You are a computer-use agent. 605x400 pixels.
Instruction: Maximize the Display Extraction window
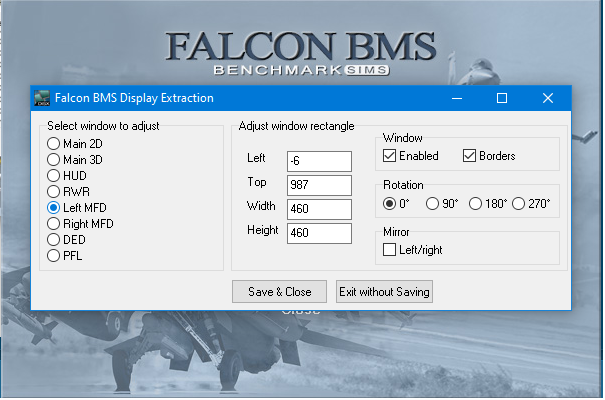[502, 98]
